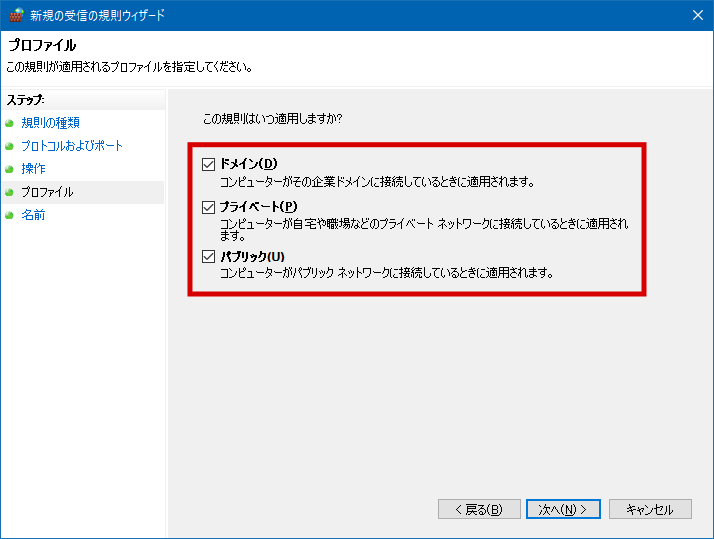Jump to the 操作 step in the sidebar
The height and width of the screenshot is (539, 714).
(33, 169)
